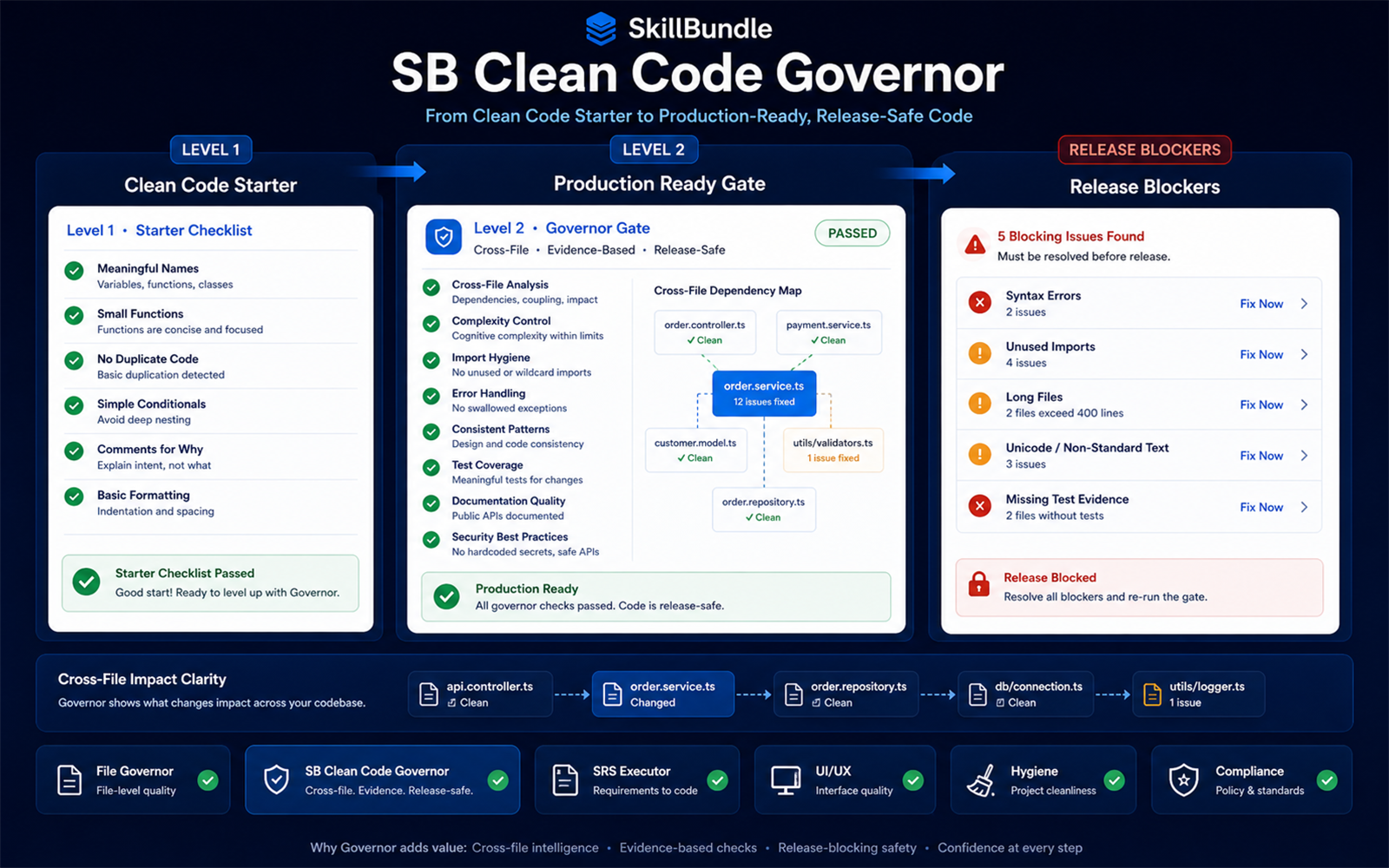Image resolution: width=1389 pixels, height=868 pixels.
Task: Open the Hygiene Project cleanliness card
Action: click(x=1043, y=779)
